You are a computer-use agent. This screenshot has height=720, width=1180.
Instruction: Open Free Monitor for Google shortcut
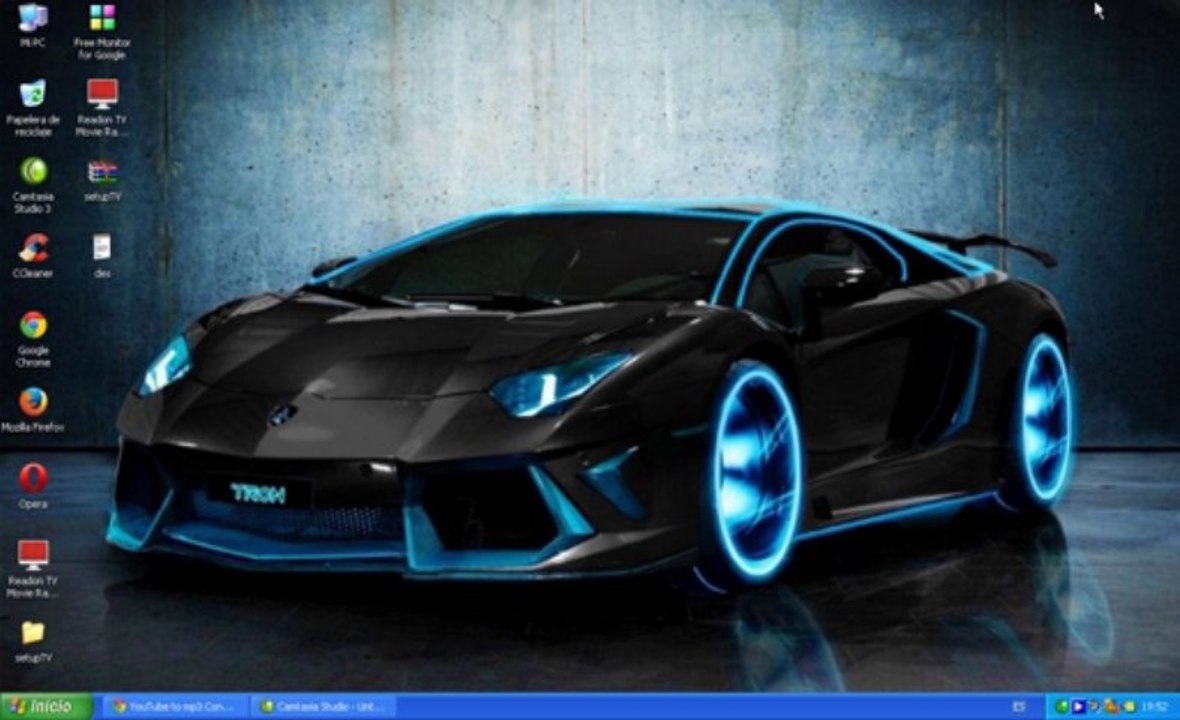102,31
